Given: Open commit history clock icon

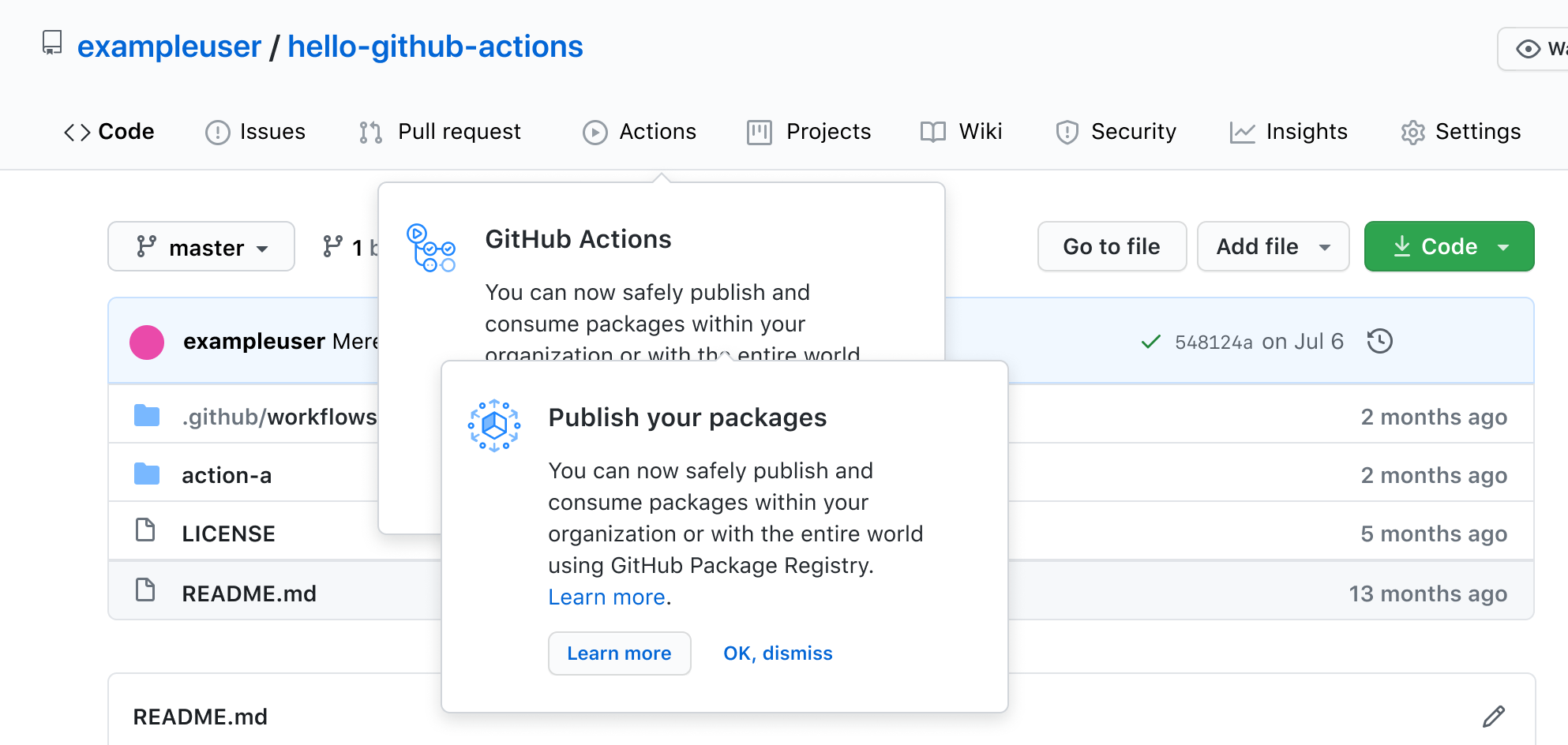Looking at the screenshot, I should tap(1379, 341).
